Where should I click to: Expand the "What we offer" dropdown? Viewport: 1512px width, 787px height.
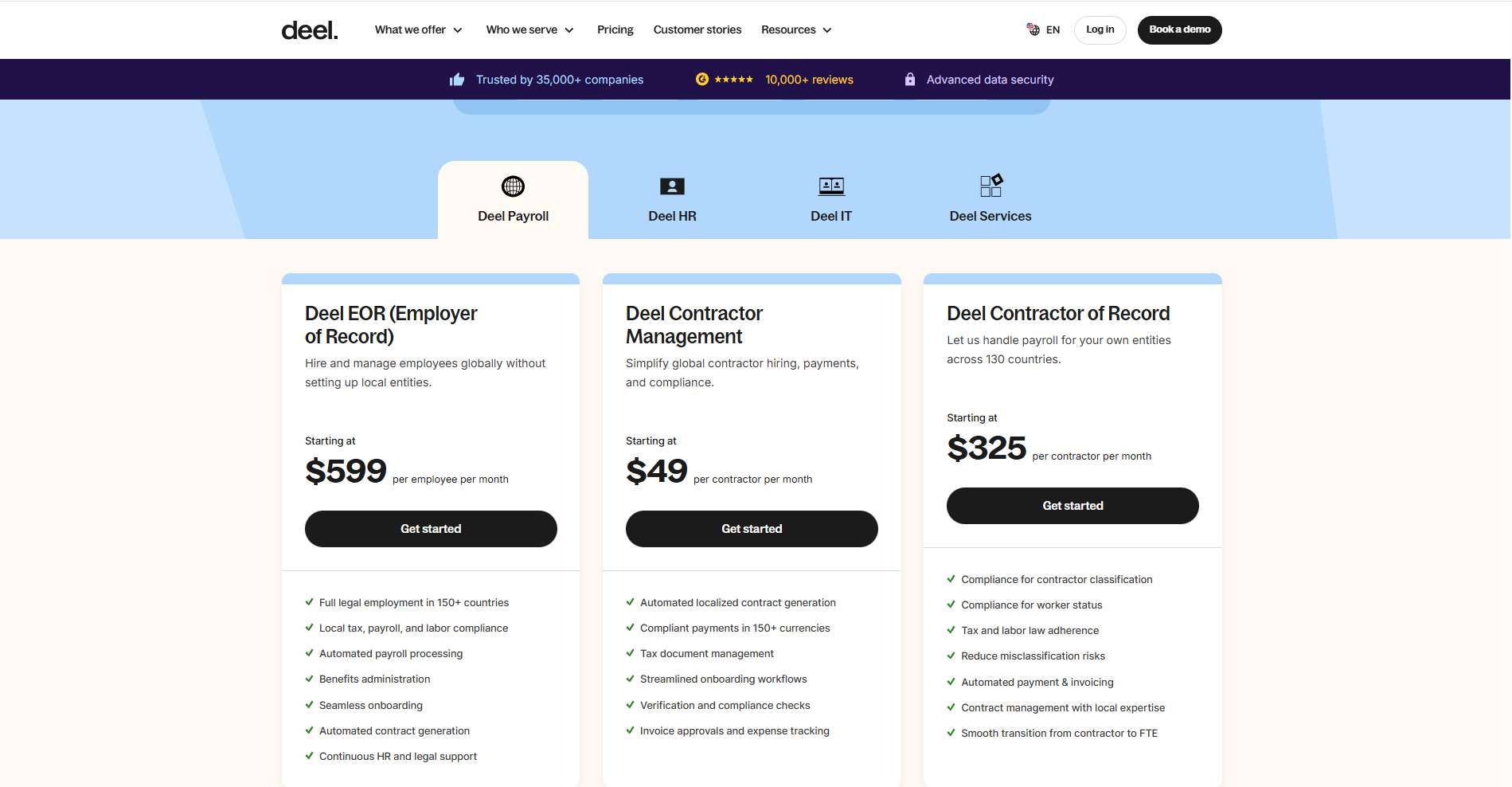tap(418, 29)
